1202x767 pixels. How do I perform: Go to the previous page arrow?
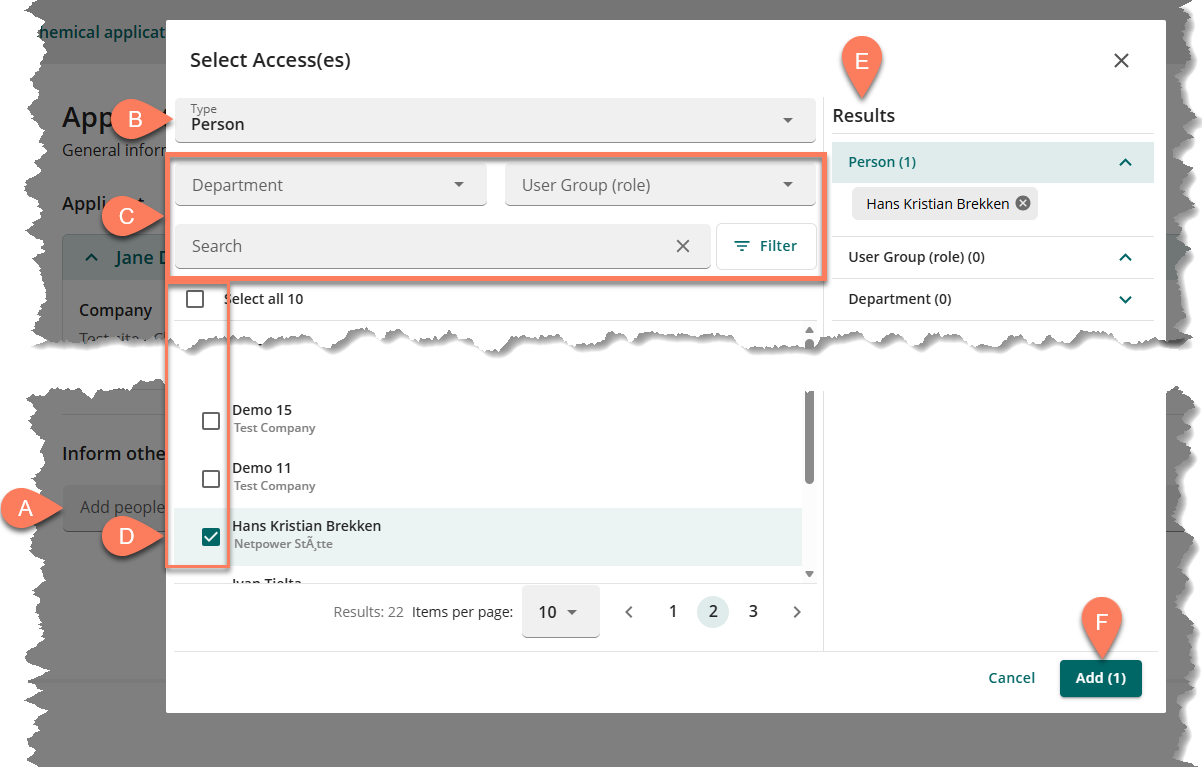[x=629, y=612]
